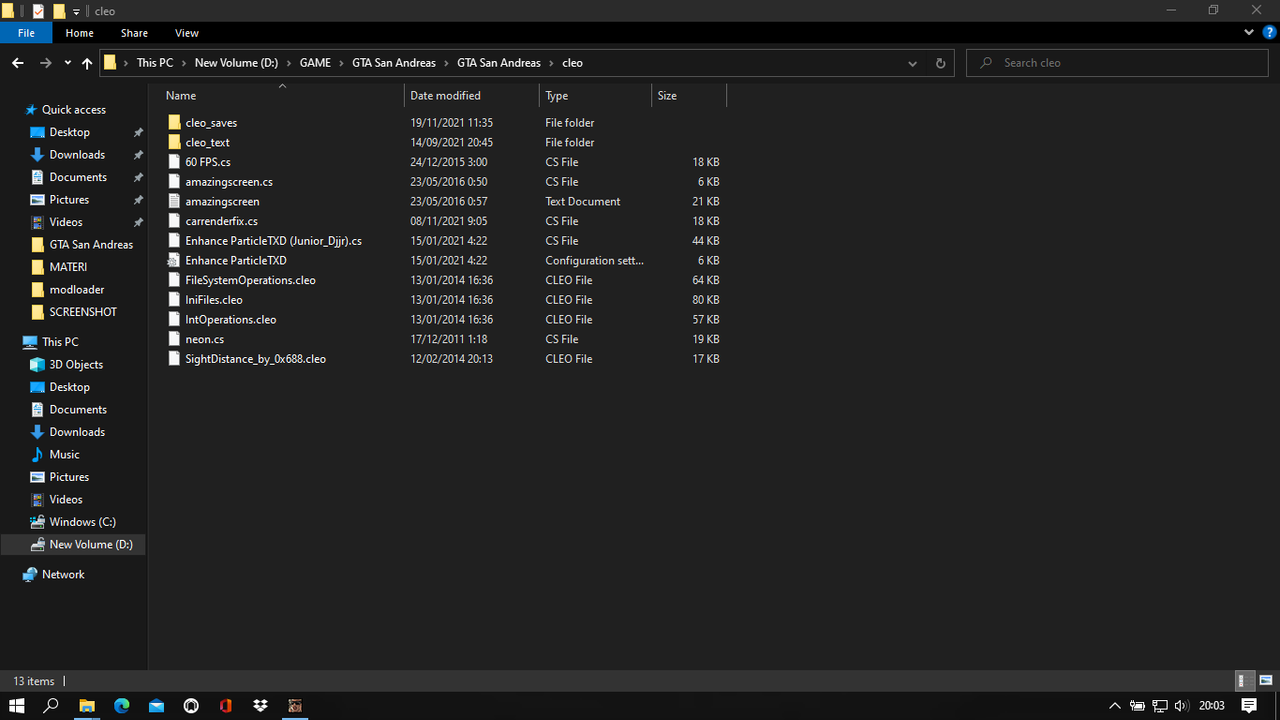Viewport: 1280px width, 720px height.
Task: Select This PC in the navigation pane
Action: point(60,342)
